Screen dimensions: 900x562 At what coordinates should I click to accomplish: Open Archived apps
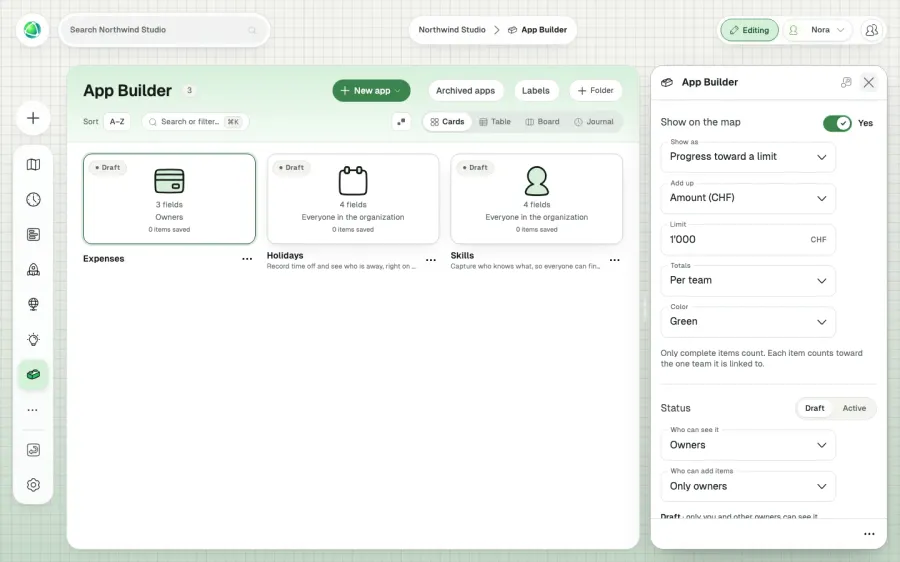coord(465,91)
